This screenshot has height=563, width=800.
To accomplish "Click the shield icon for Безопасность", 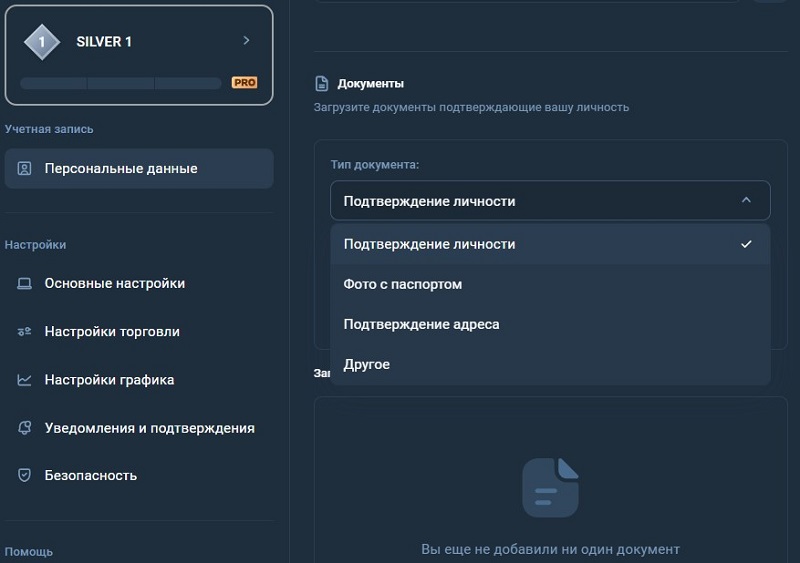I will click(24, 475).
